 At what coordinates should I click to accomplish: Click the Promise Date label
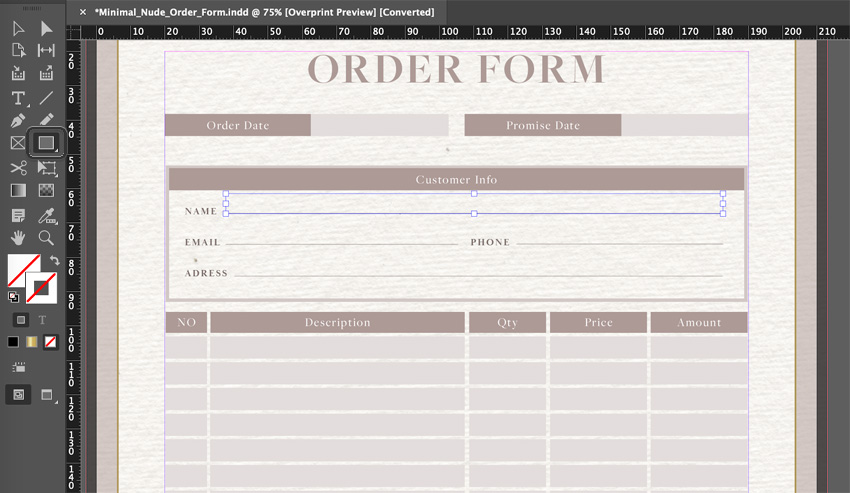543,125
